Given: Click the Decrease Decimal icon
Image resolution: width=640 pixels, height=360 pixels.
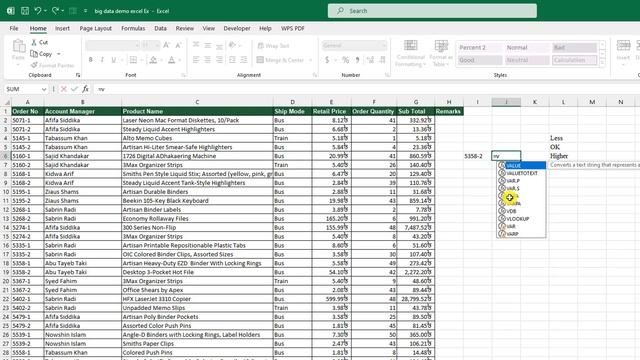Looking at the screenshot, I should click(382, 60).
